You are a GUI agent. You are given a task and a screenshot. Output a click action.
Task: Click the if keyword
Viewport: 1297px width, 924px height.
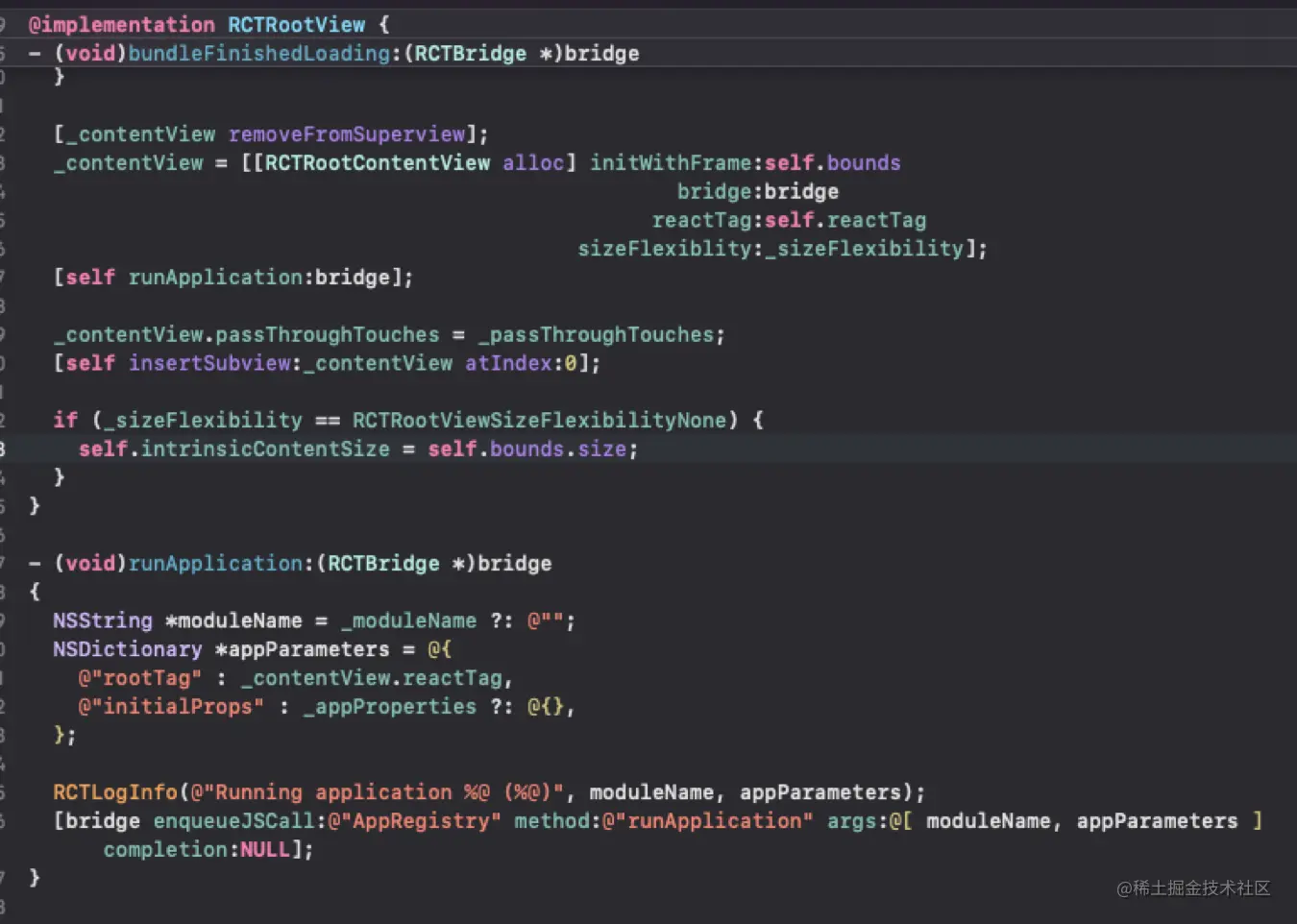tap(65, 421)
